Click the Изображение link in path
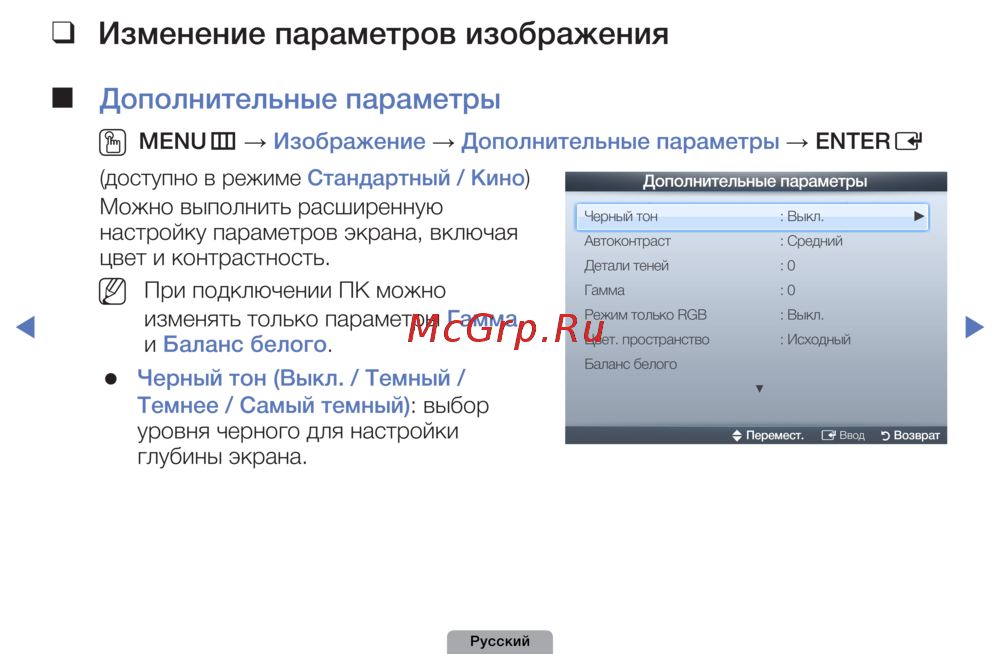Image resolution: width=1000 pixels, height=654 pixels. point(349,142)
